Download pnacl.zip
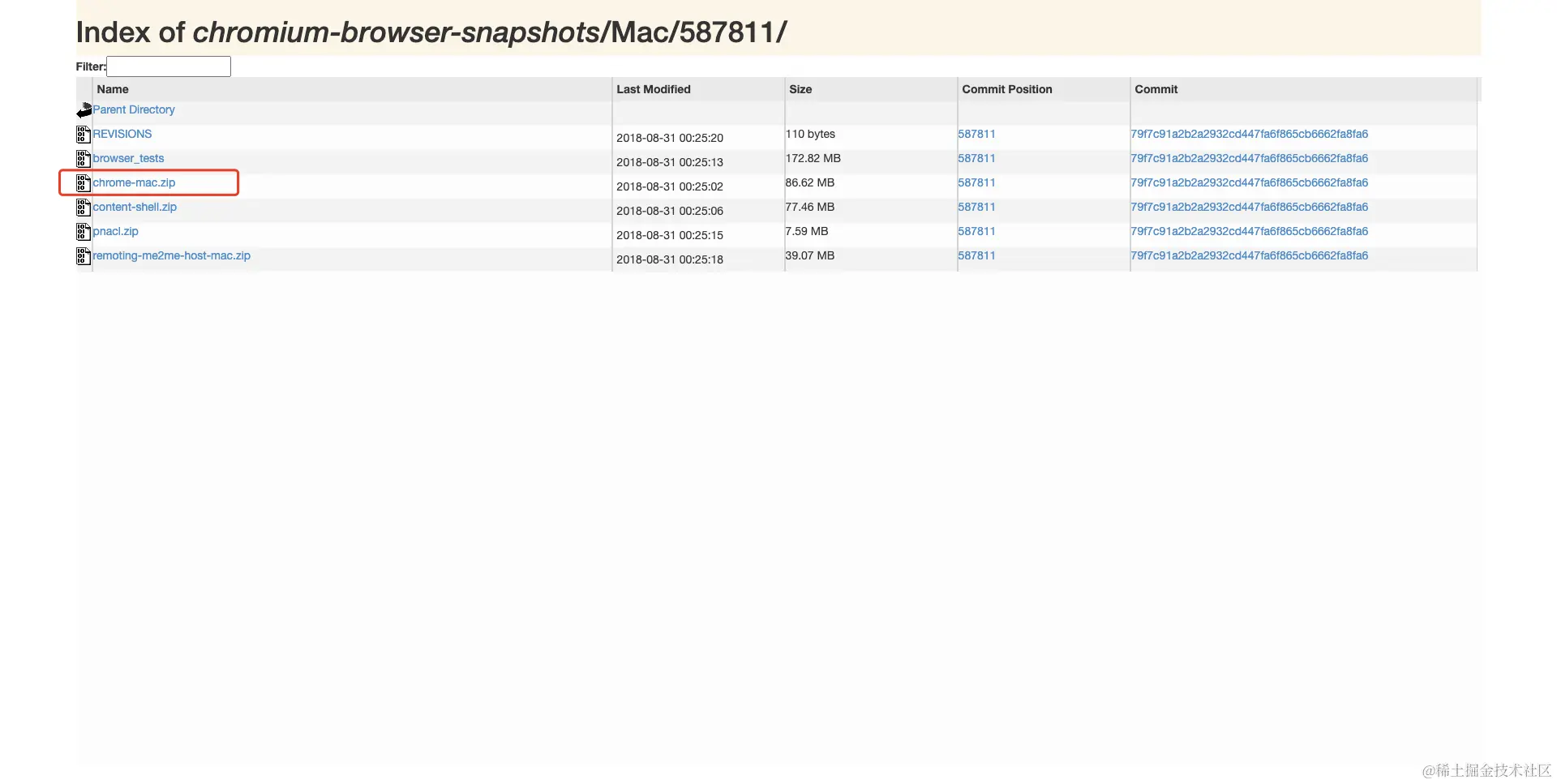The height and width of the screenshot is (784, 1557). (x=115, y=231)
